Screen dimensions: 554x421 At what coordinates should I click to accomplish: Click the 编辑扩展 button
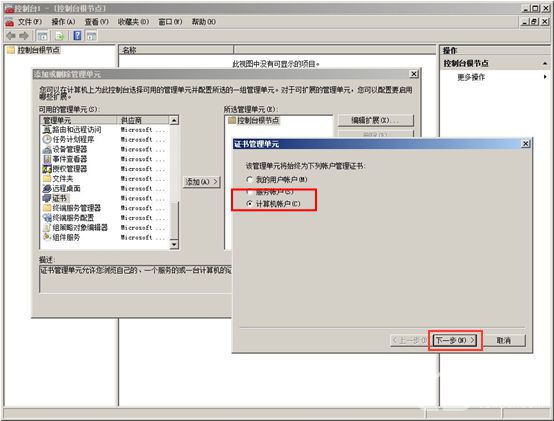(376, 120)
